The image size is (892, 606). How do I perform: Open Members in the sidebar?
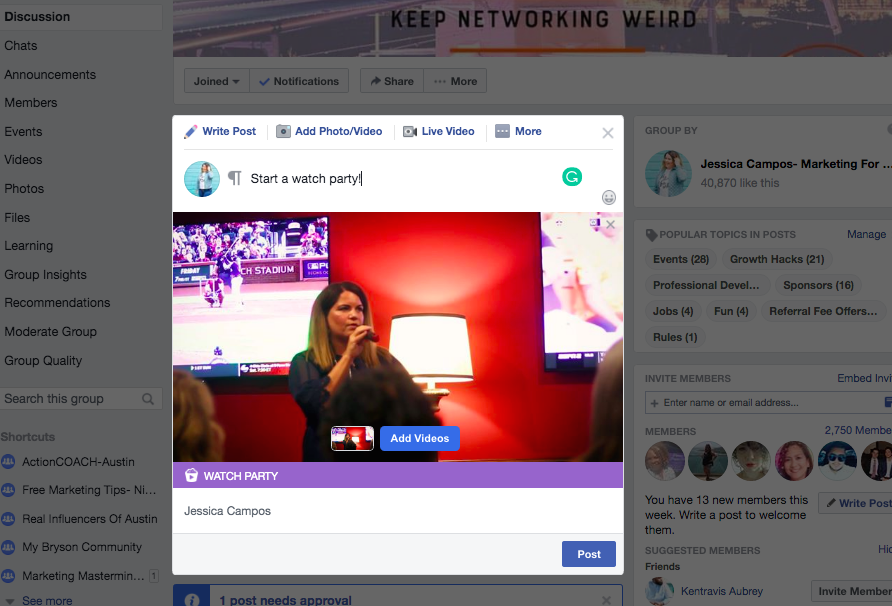(31, 102)
